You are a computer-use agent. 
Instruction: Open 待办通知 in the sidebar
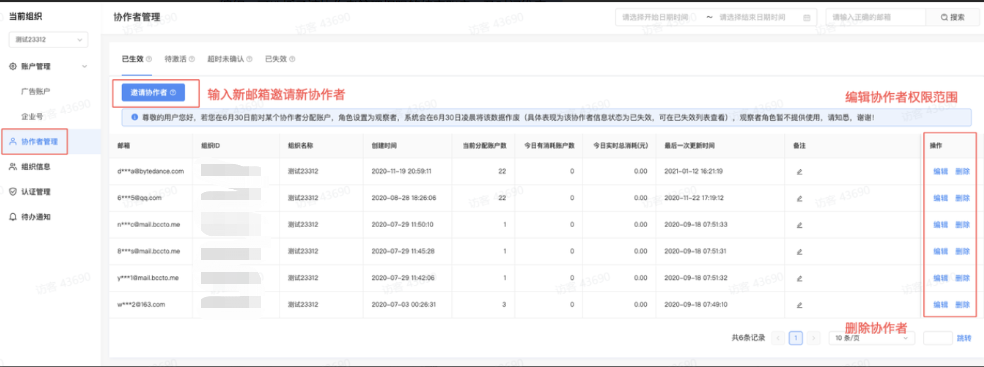(x=35, y=217)
